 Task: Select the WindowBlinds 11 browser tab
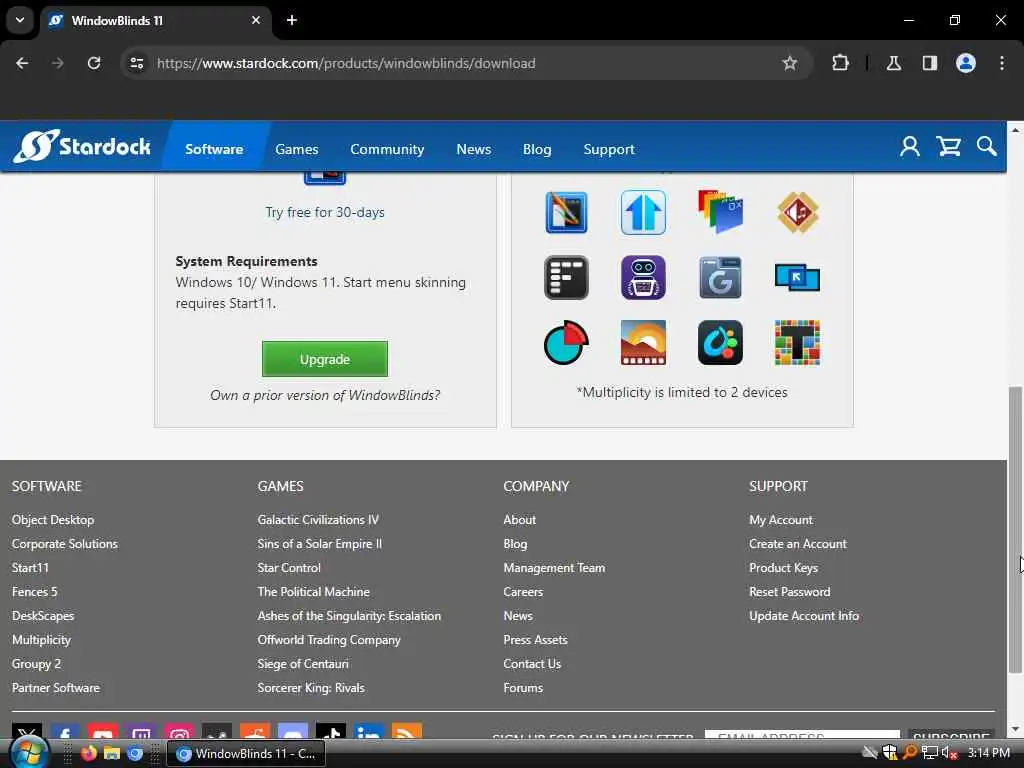(157, 20)
